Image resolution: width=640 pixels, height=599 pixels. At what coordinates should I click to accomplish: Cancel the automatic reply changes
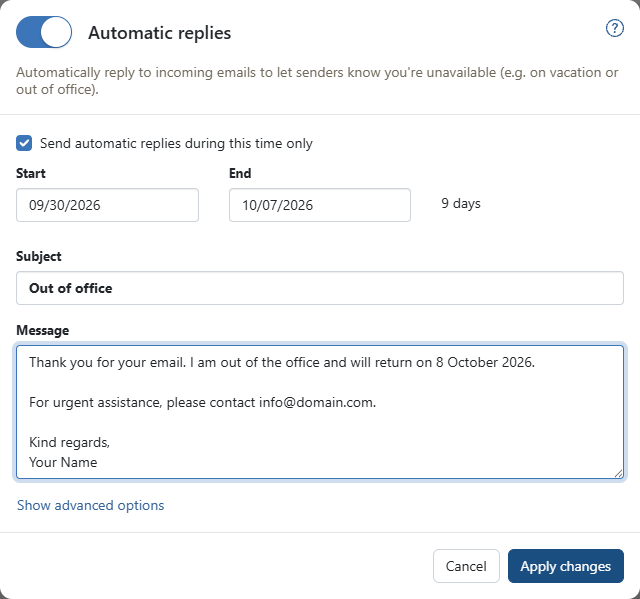466,566
